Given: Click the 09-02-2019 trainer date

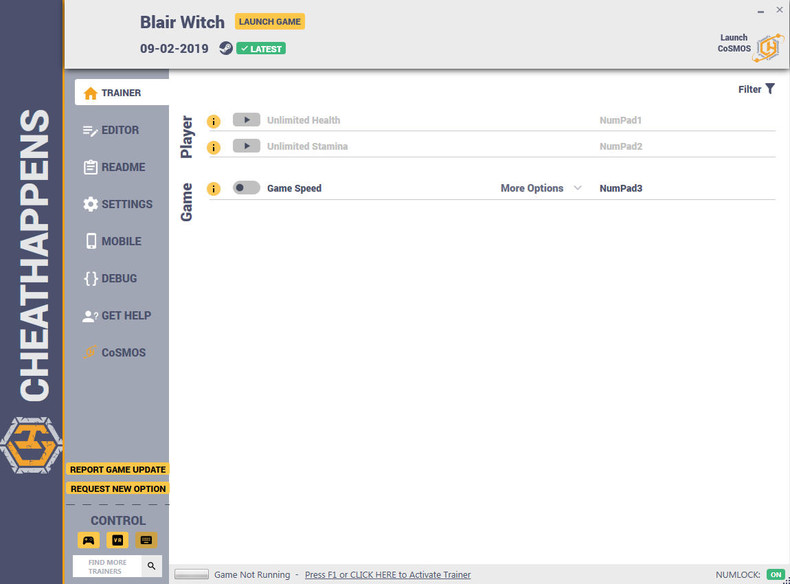Looking at the screenshot, I should point(174,48).
